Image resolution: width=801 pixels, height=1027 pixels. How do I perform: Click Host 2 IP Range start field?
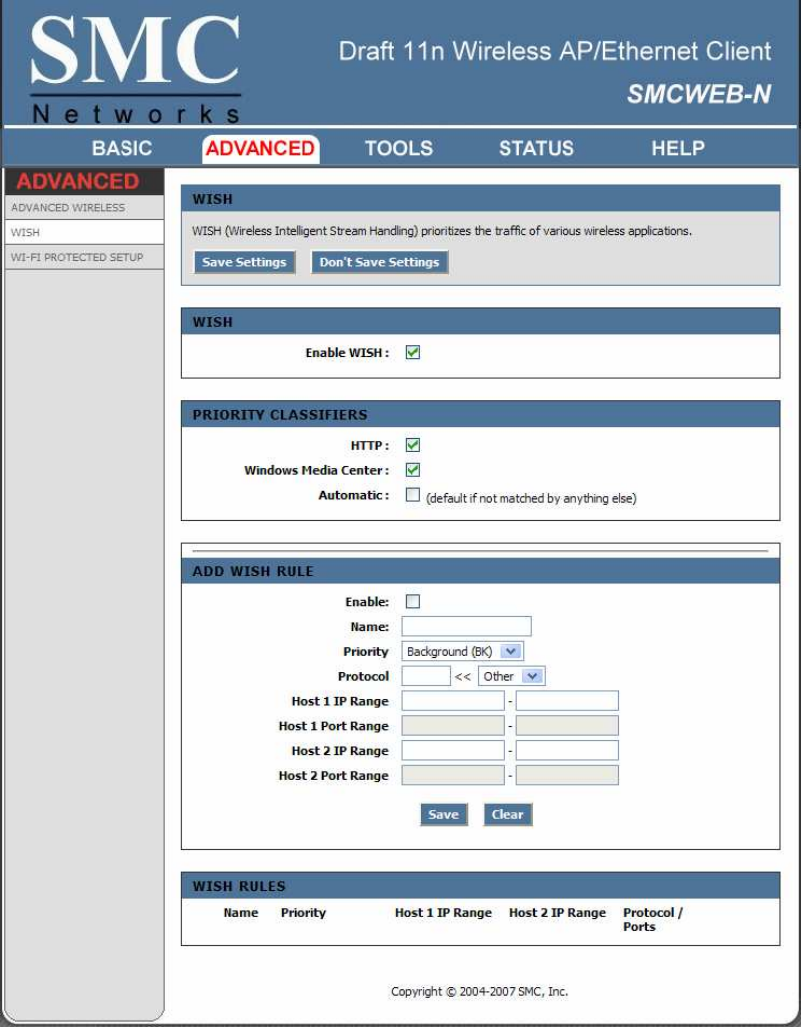point(453,751)
